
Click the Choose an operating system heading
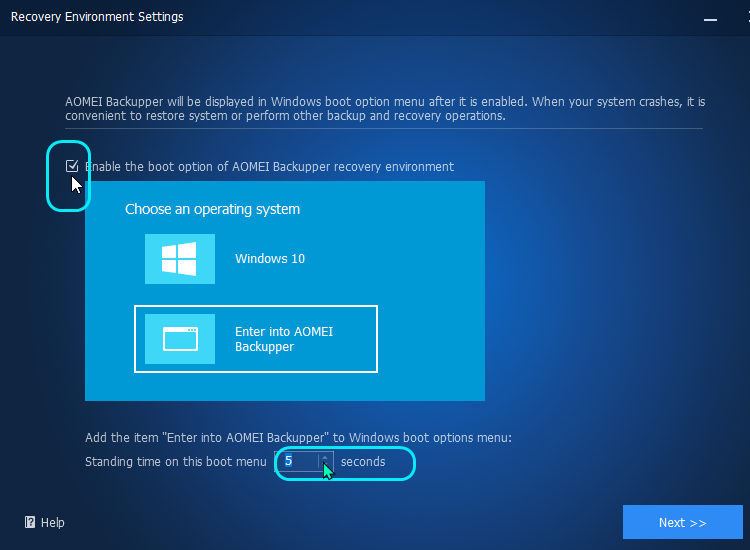pos(212,209)
